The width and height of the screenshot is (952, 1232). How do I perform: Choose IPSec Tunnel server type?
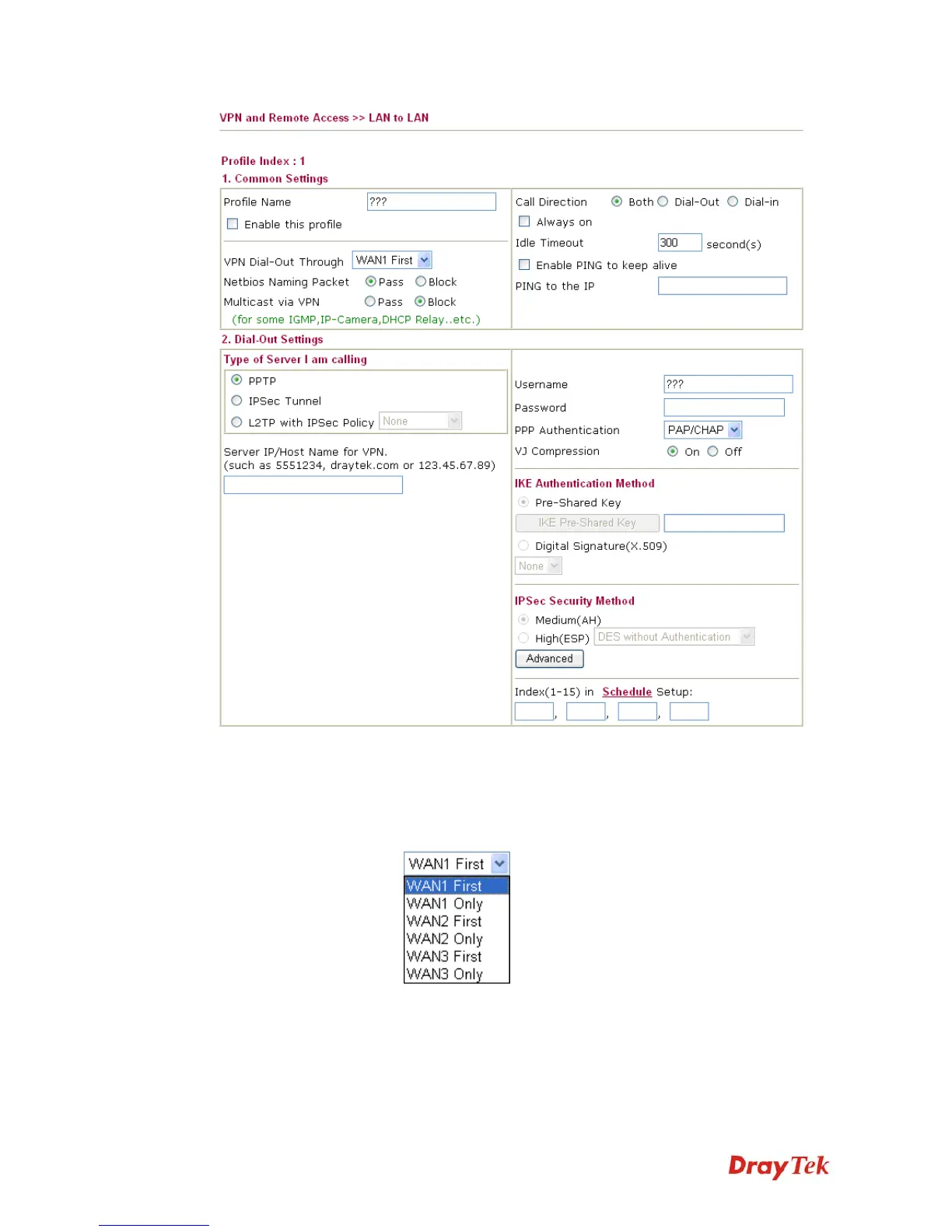[x=236, y=401]
